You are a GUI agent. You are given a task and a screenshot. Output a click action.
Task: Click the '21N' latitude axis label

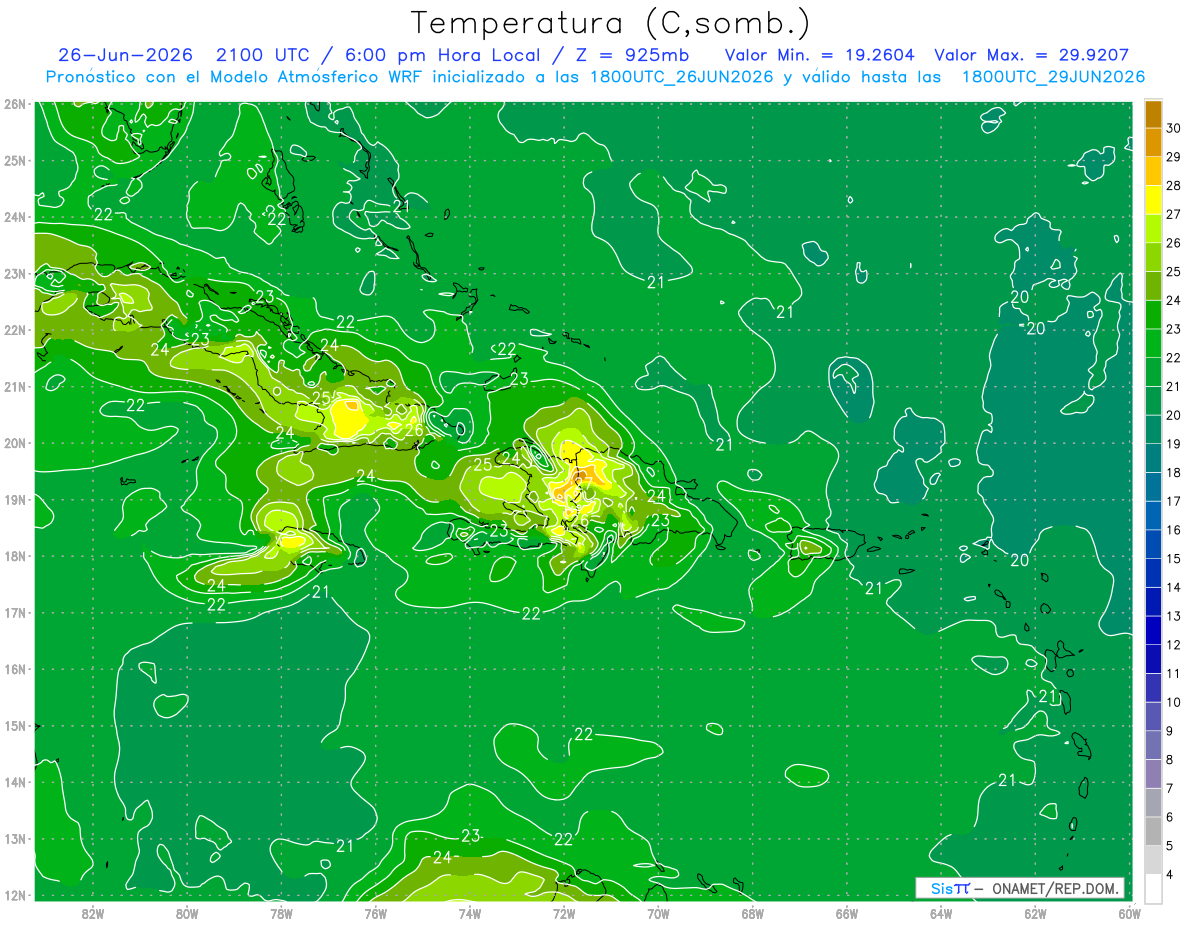(x=15, y=387)
